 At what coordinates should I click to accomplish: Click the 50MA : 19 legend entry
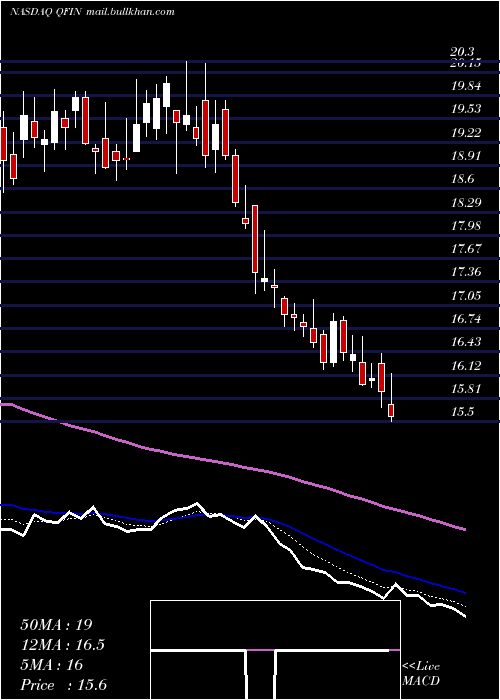click(x=56, y=625)
